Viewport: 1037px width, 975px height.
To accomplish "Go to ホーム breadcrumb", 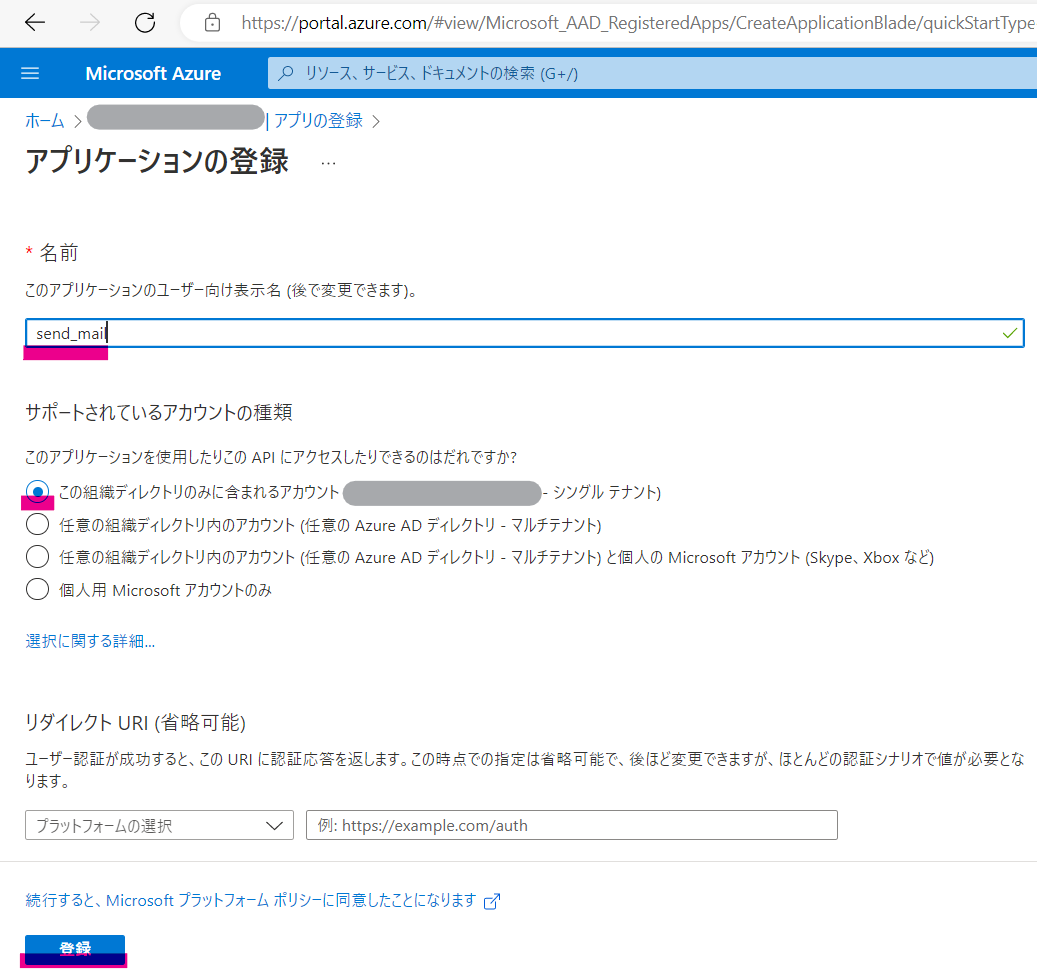I will (x=45, y=121).
